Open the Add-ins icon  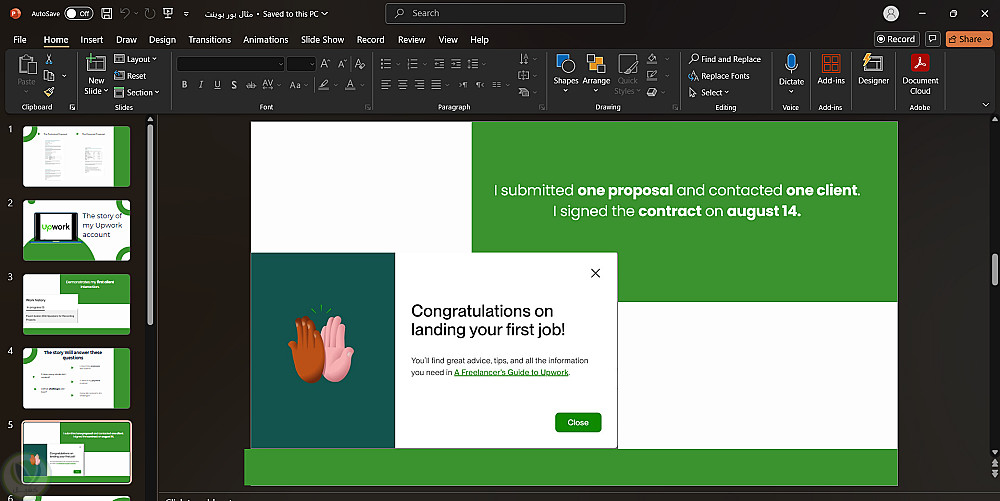pos(831,64)
